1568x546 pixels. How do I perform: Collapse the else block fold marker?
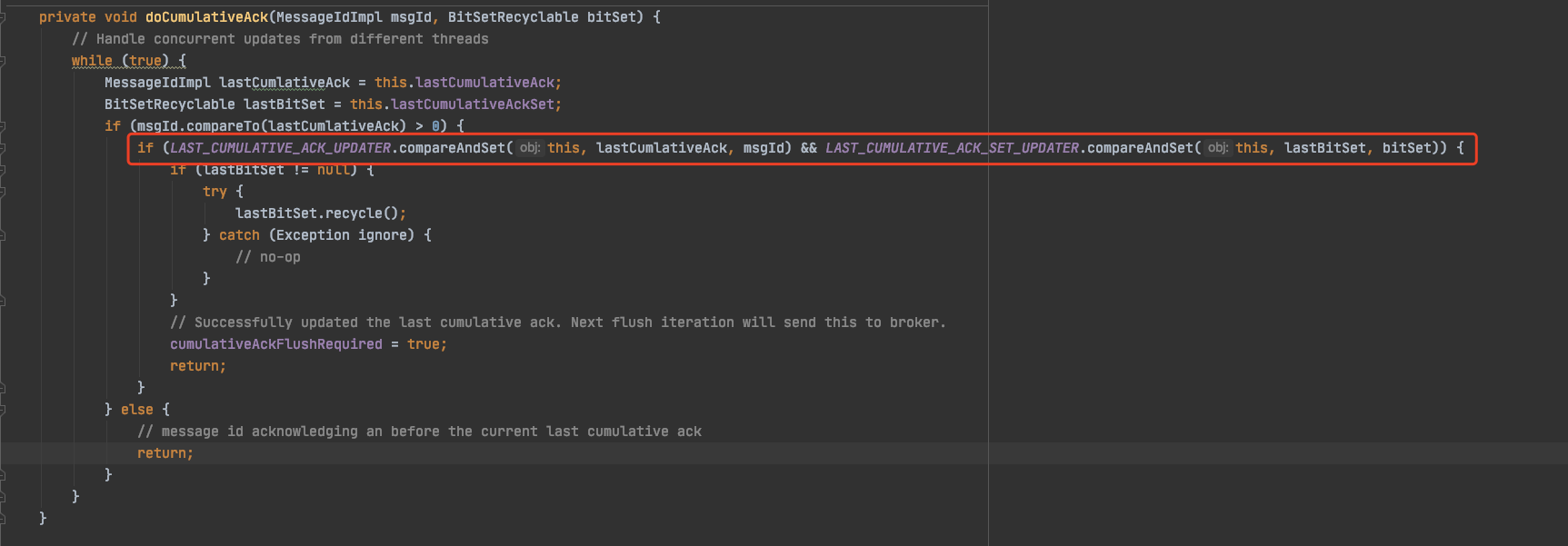(x=3, y=410)
